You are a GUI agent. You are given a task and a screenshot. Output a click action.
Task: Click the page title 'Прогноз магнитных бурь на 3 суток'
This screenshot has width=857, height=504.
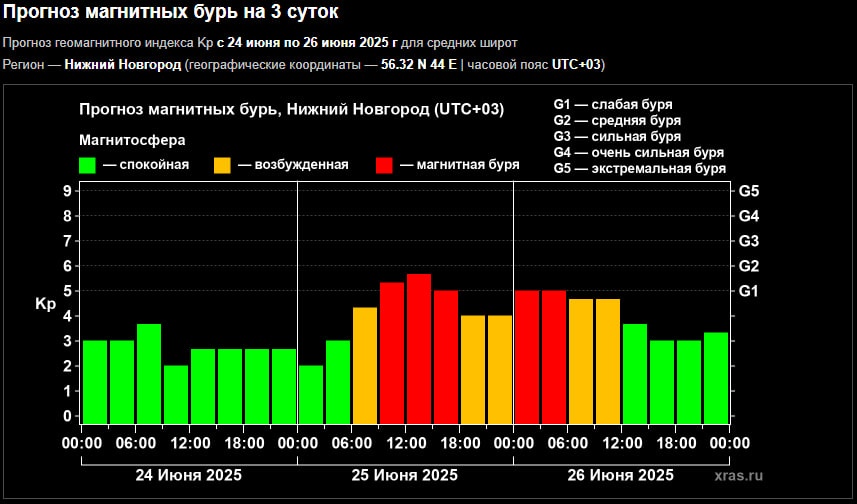170,14
